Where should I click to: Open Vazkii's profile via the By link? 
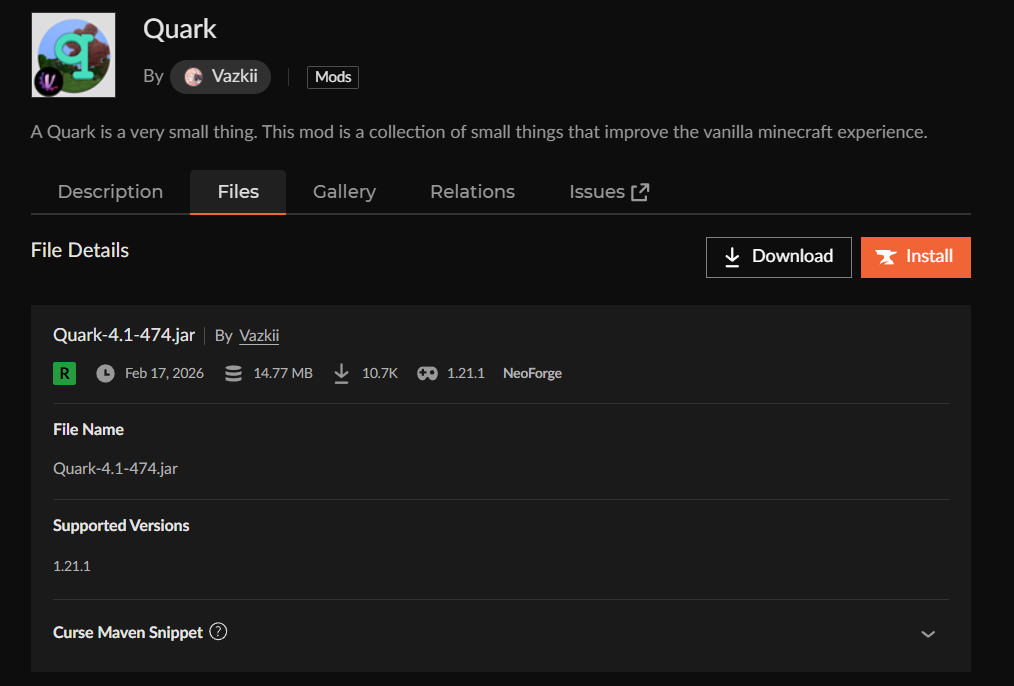pos(257,335)
